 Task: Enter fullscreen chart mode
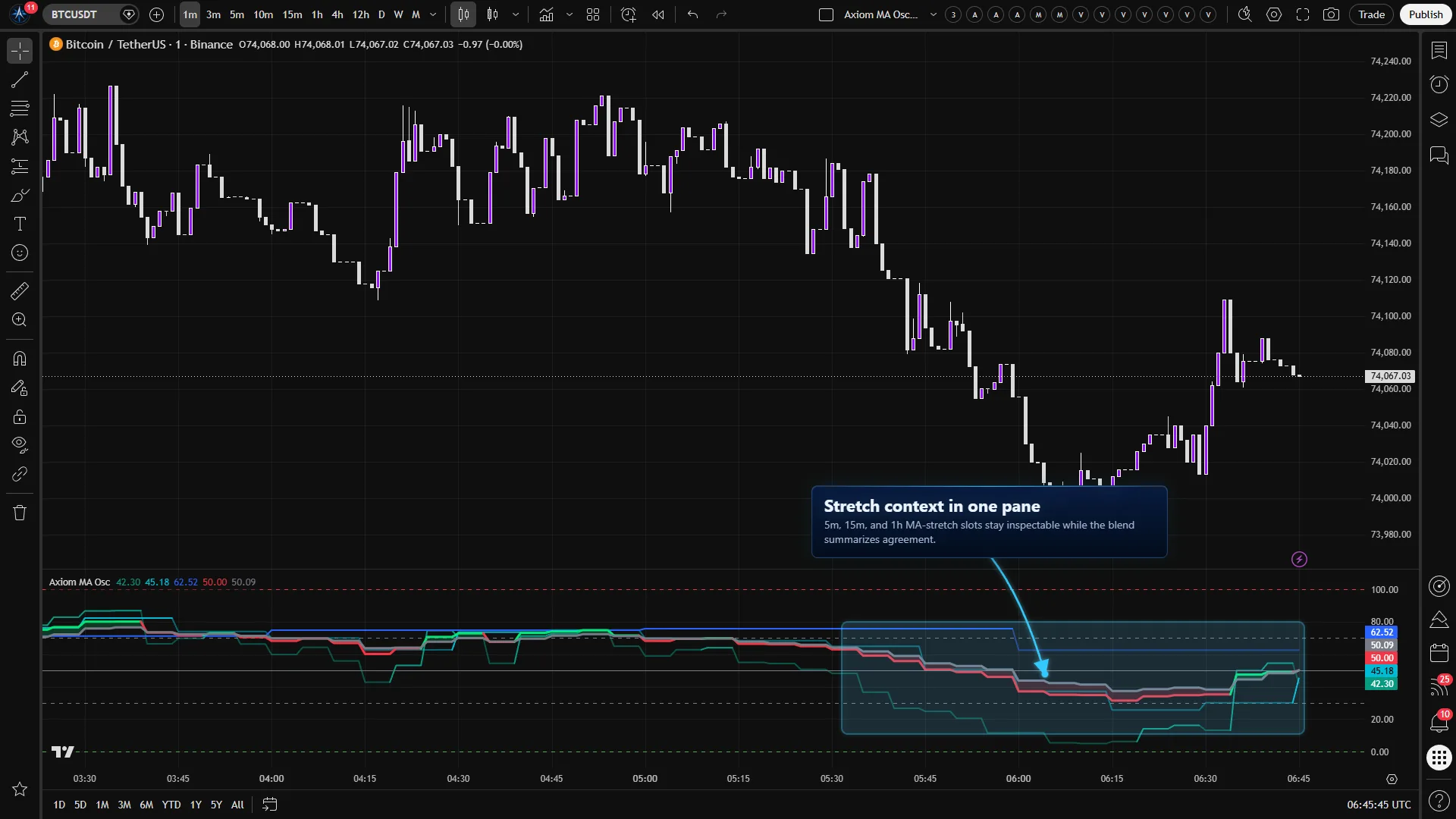[x=1303, y=14]
